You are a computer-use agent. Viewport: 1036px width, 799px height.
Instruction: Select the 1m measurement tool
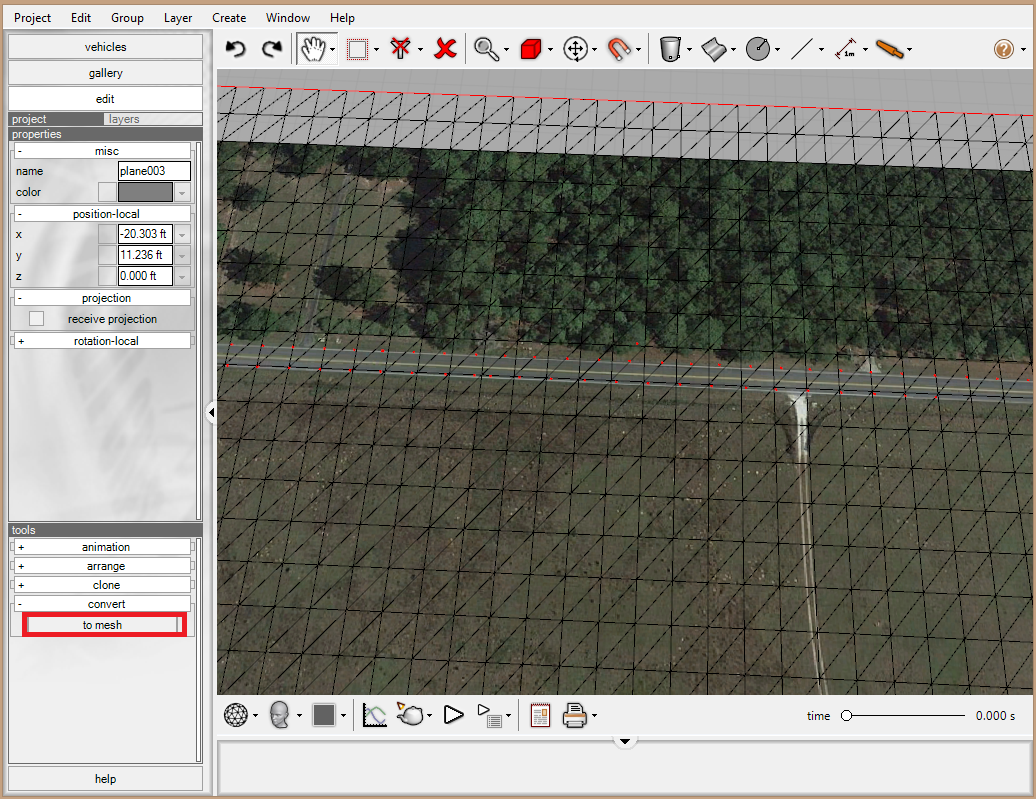pos(846,49)
